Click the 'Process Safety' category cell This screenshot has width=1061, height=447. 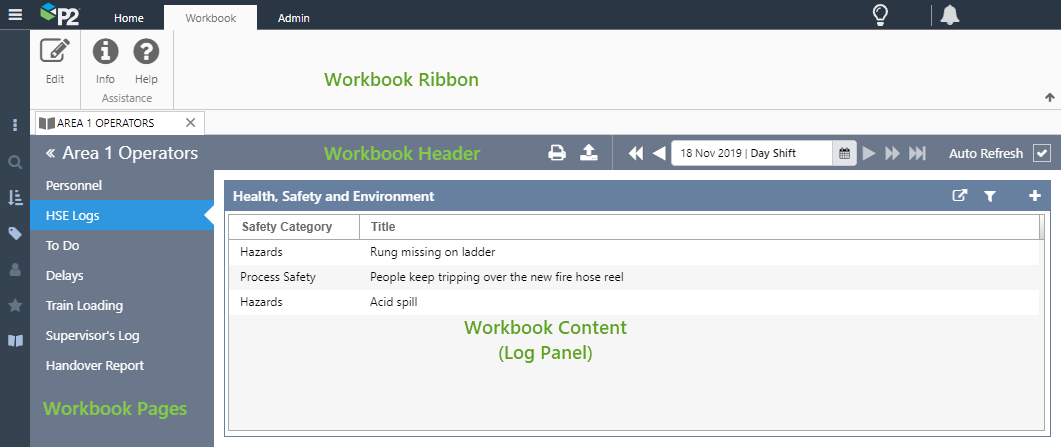[278, 277]
